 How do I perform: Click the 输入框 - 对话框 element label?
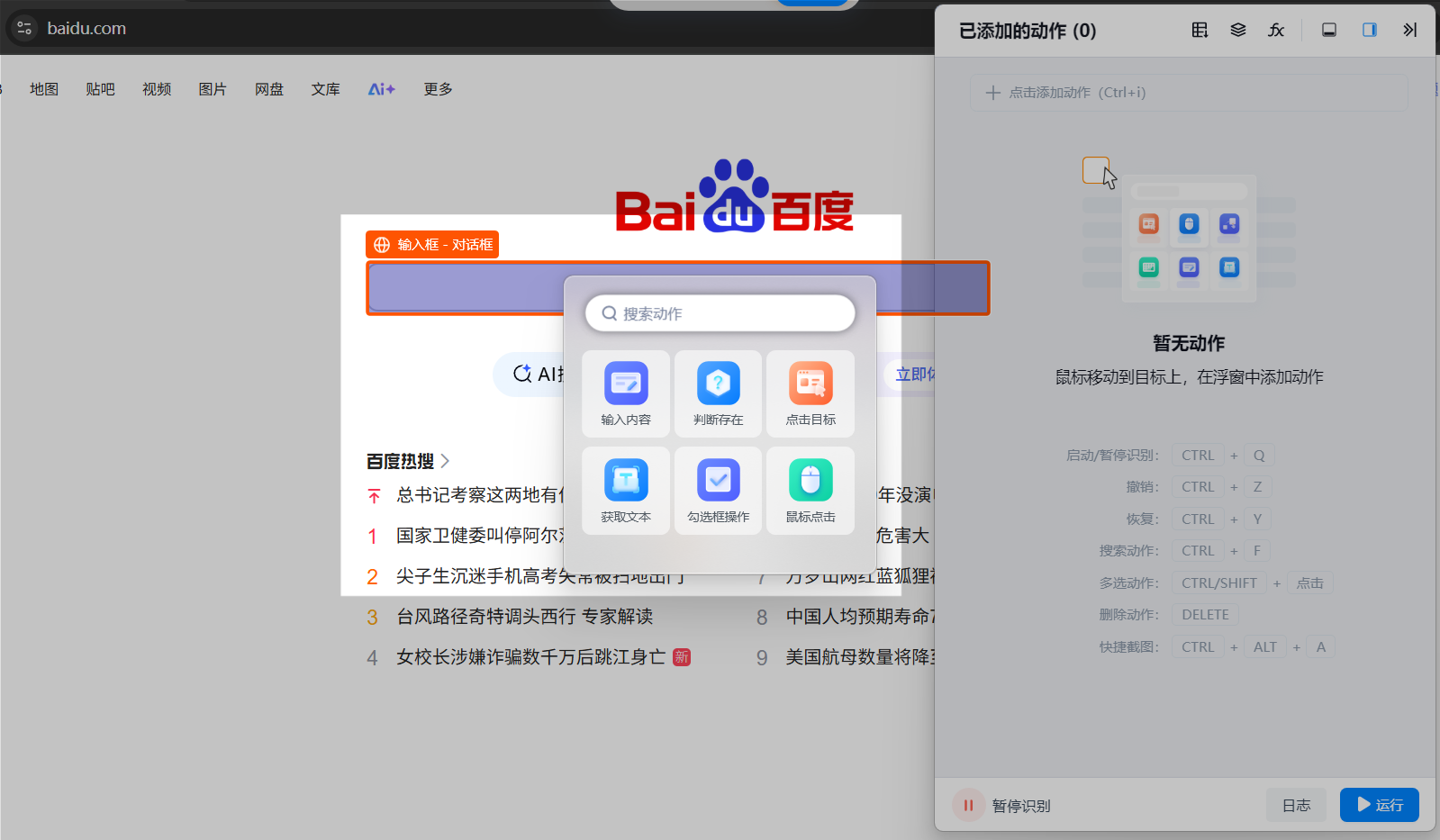click(432, 245)
